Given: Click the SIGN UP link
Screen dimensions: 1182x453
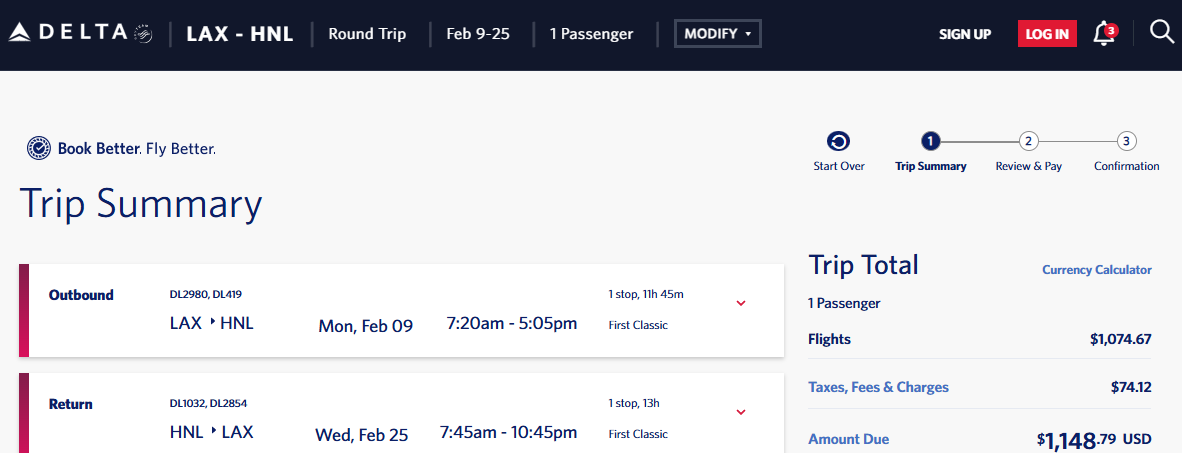Looking at the screenshot, I should (965, 34).
